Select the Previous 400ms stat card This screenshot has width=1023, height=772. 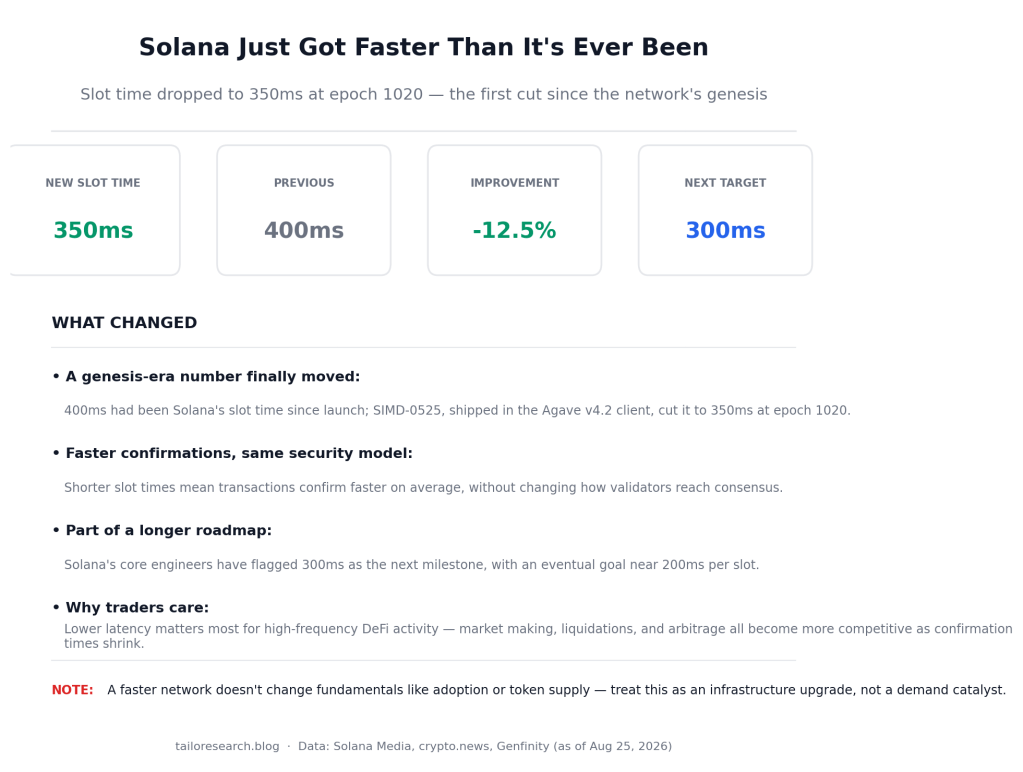(x=304, y=210)
